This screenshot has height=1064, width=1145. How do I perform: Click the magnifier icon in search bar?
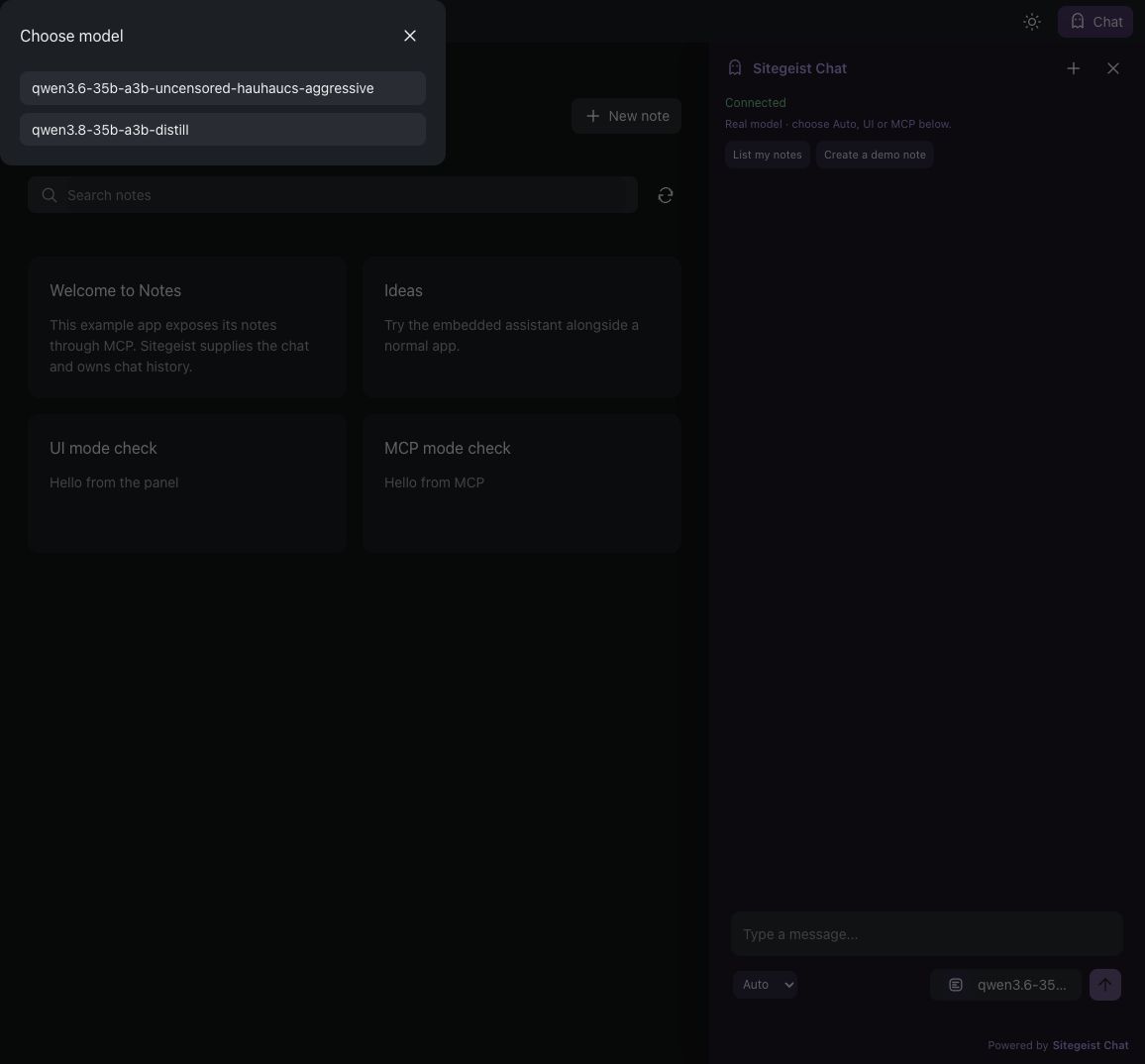(49, 195)
